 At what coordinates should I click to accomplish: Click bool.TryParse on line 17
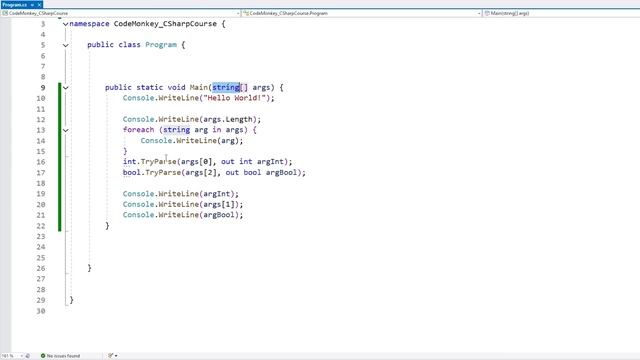152,172
